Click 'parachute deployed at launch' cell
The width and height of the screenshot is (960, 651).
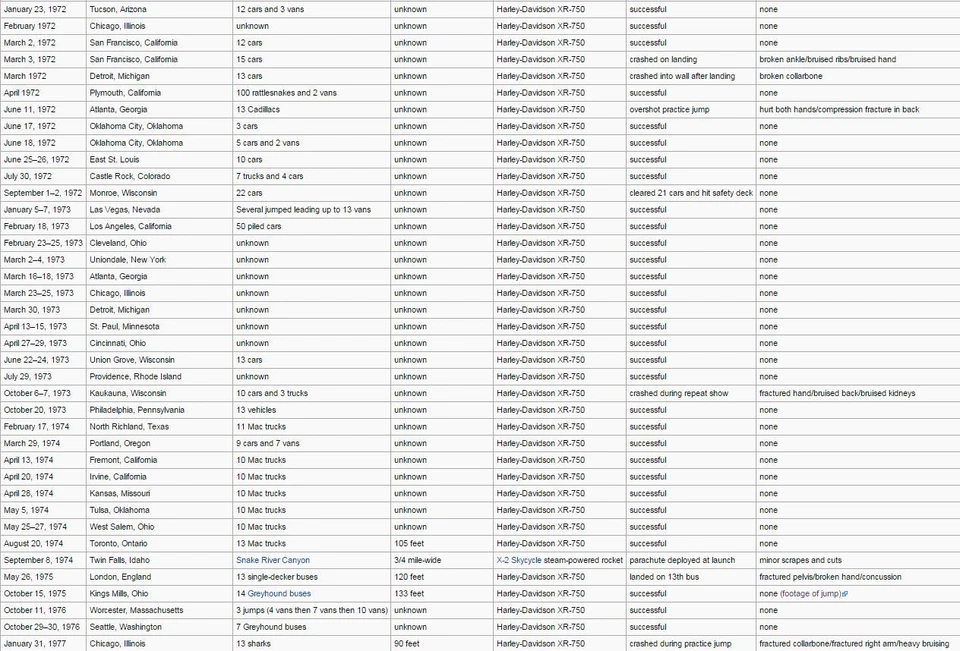(x=691, y=560)
